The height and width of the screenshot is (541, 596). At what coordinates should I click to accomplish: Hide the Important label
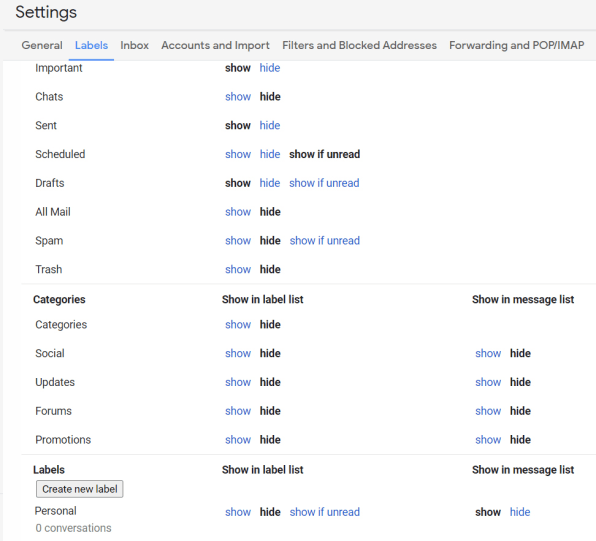click(x=270, y=68)
